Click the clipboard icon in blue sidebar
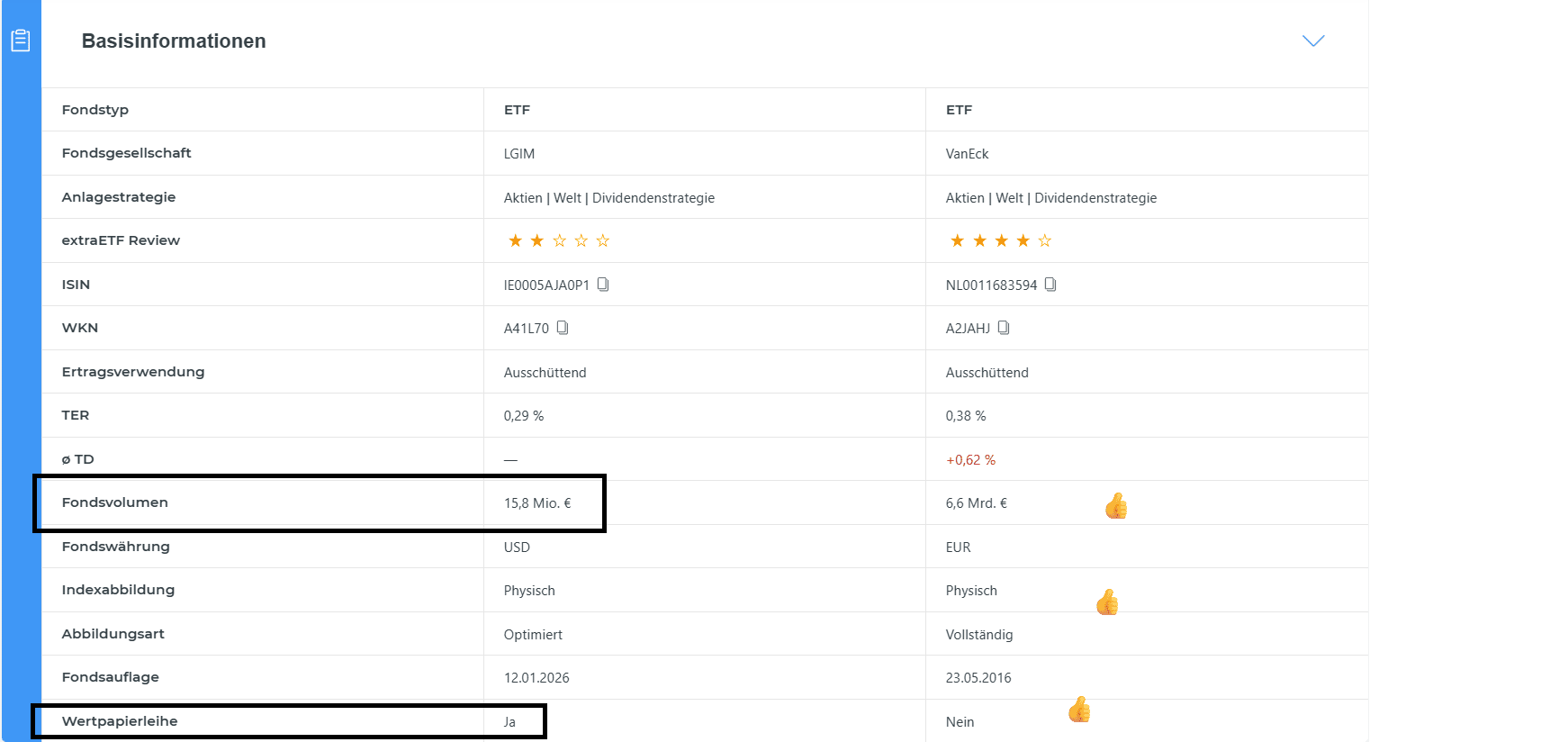Screen dimensions: 1568x742 pos(21,41)
